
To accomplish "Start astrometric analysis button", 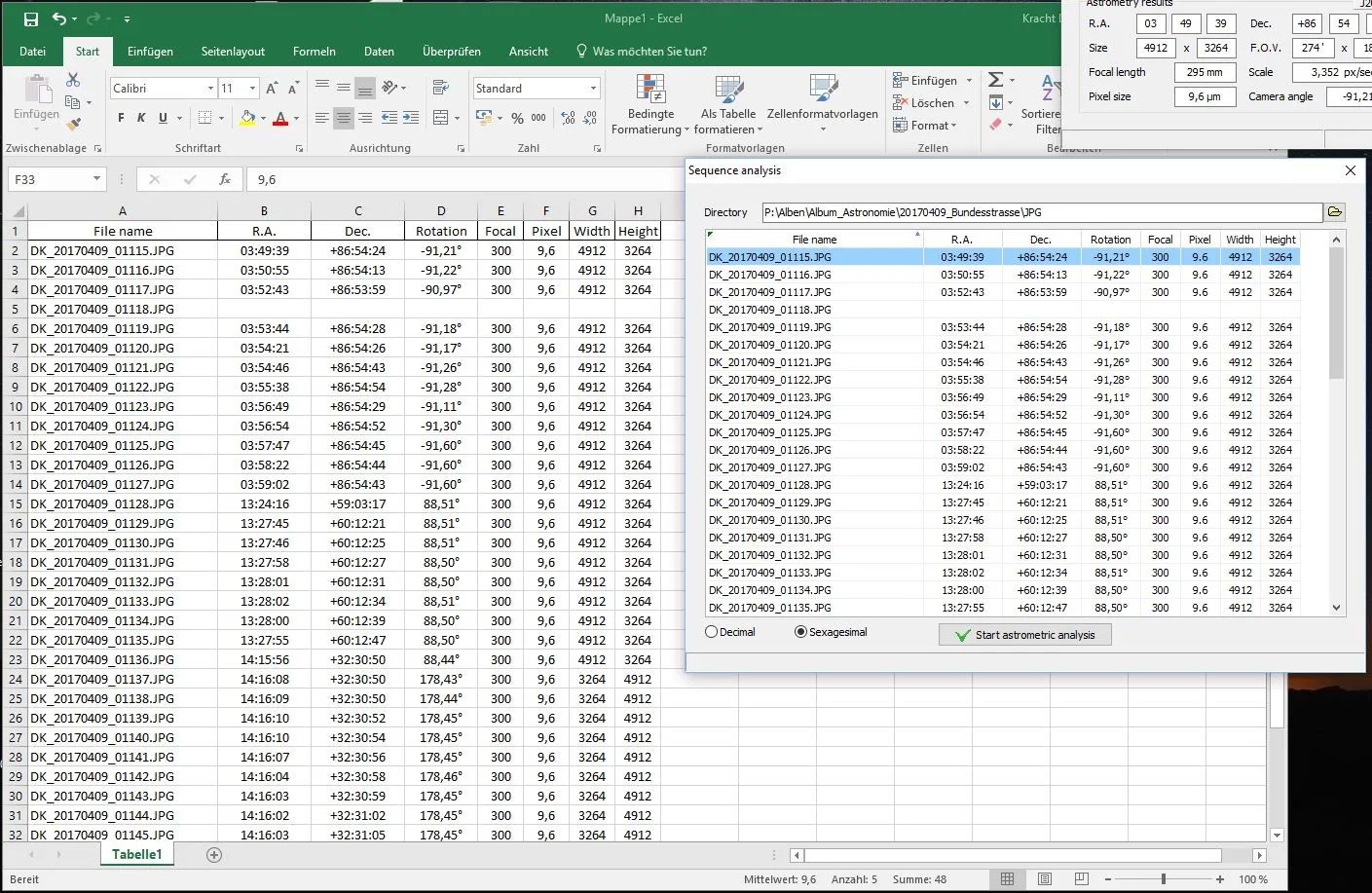I will click(1024, 635).
